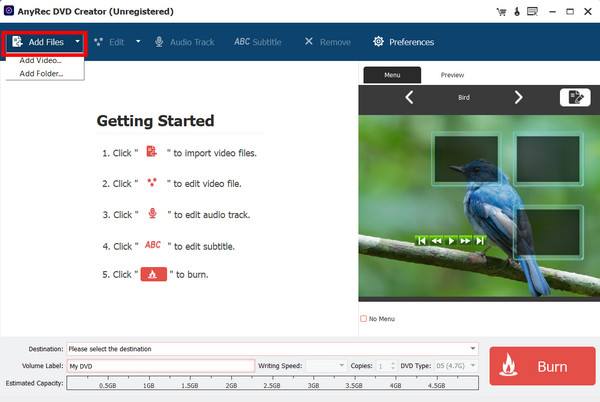Click the Estimated Capacity bar
The width and height of the screenshot is (600, 402).
tap(272, 383)
